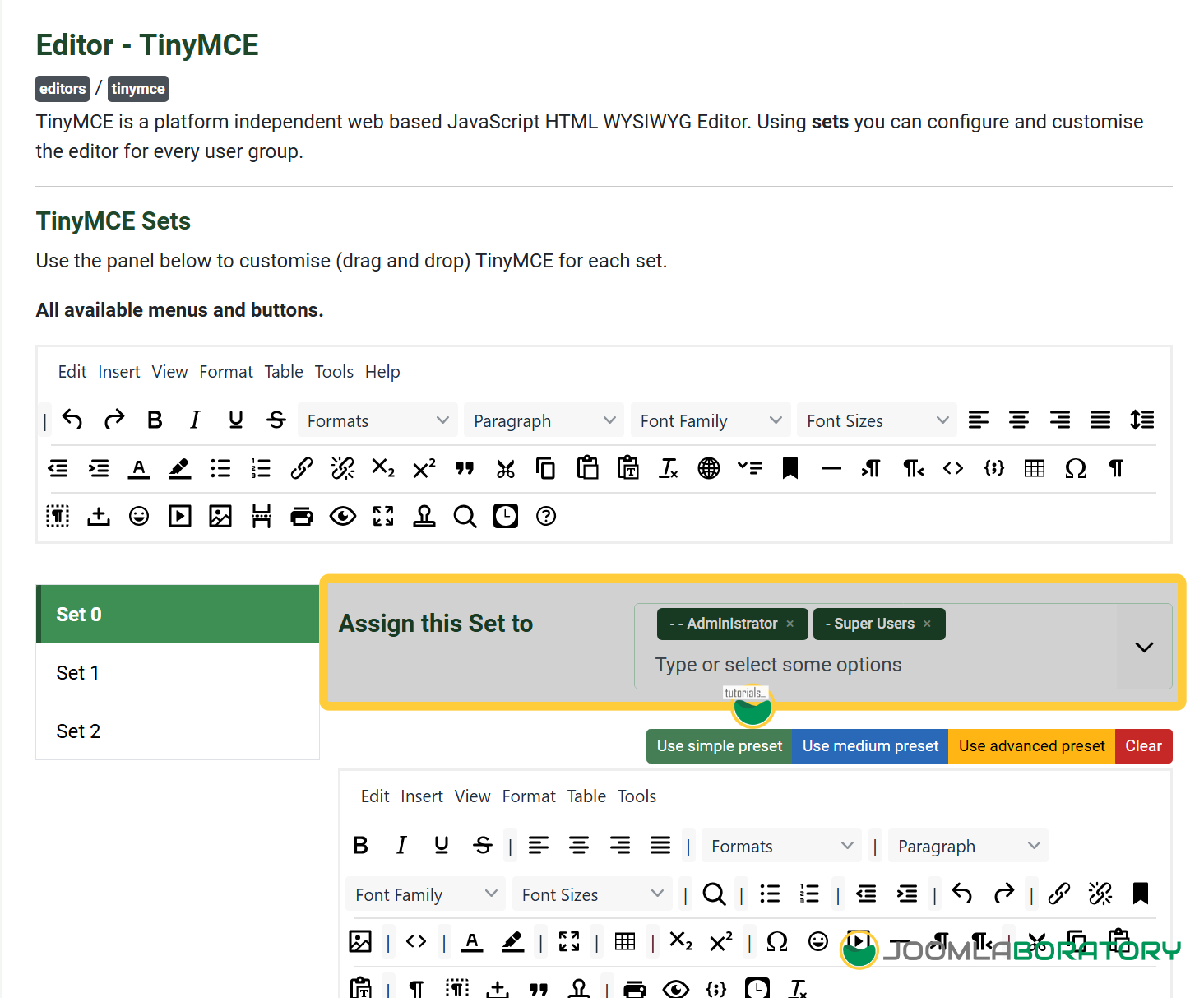Click Redo icon in available buttons panel
Screen dimensions: 1204x998
(x=113, y=420)
